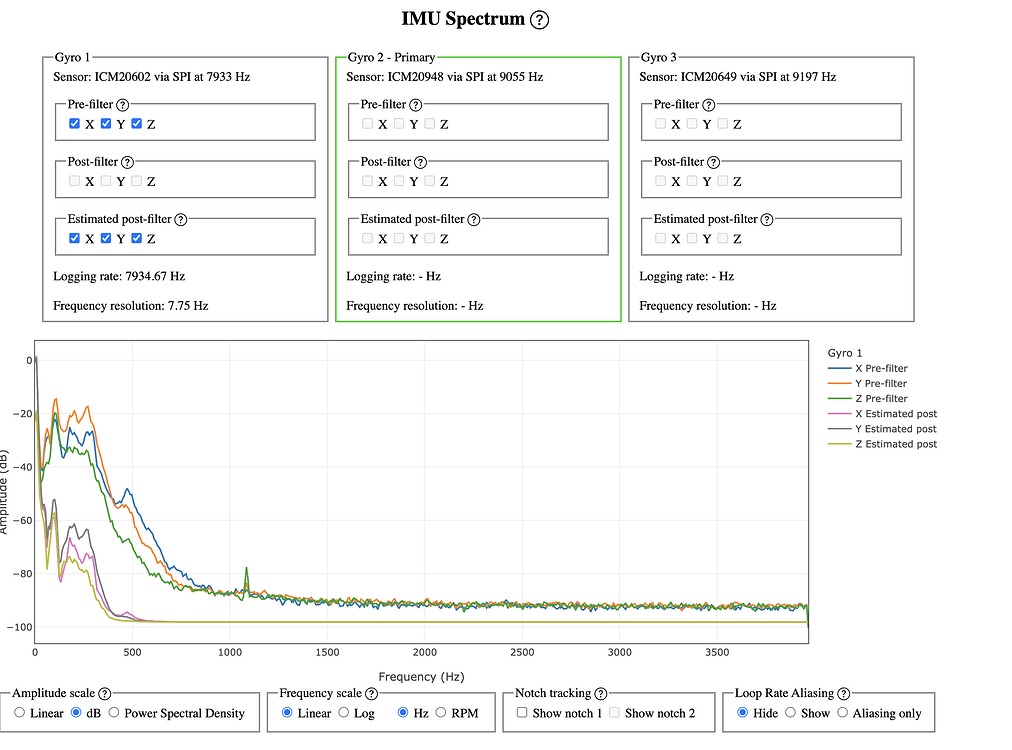The height and width of the screenshot is (750, 1012).
Task: Enable Show notch 1 checkbox
Action: click(x=522, y=713)
